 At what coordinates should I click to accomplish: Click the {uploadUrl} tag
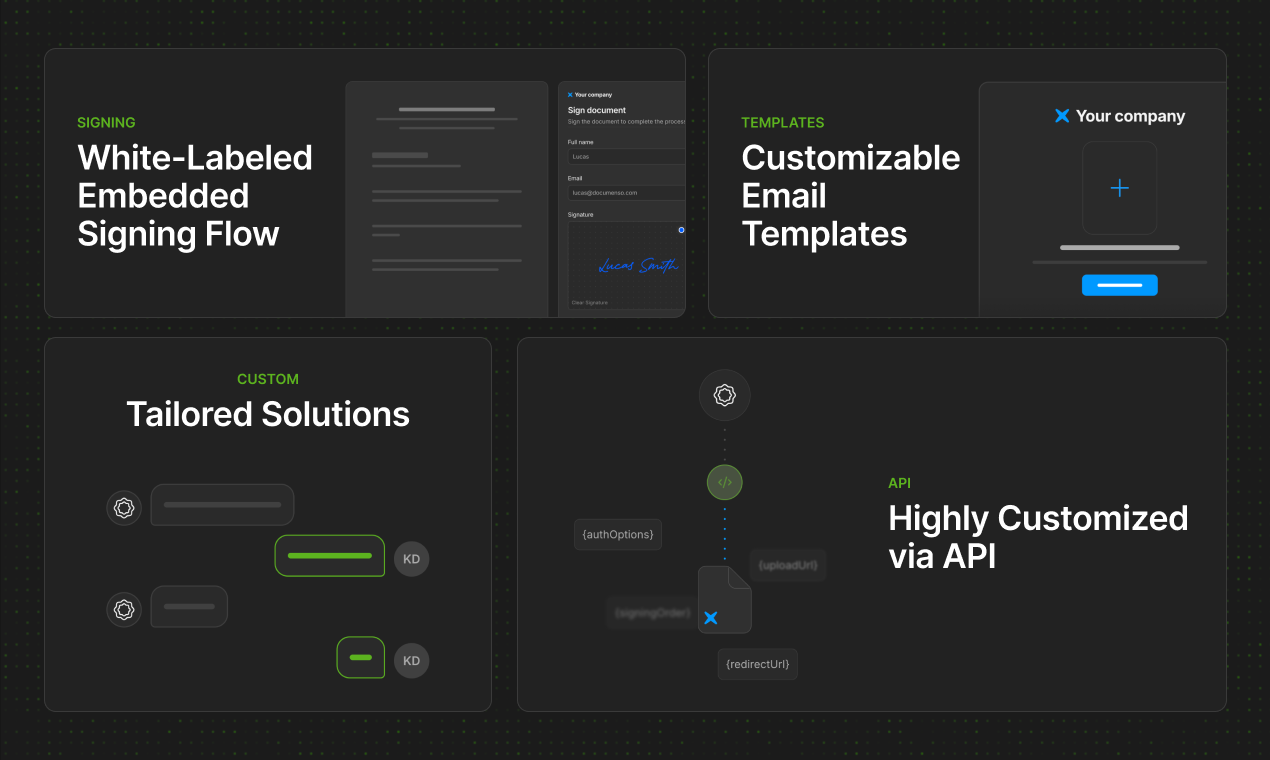788,565
